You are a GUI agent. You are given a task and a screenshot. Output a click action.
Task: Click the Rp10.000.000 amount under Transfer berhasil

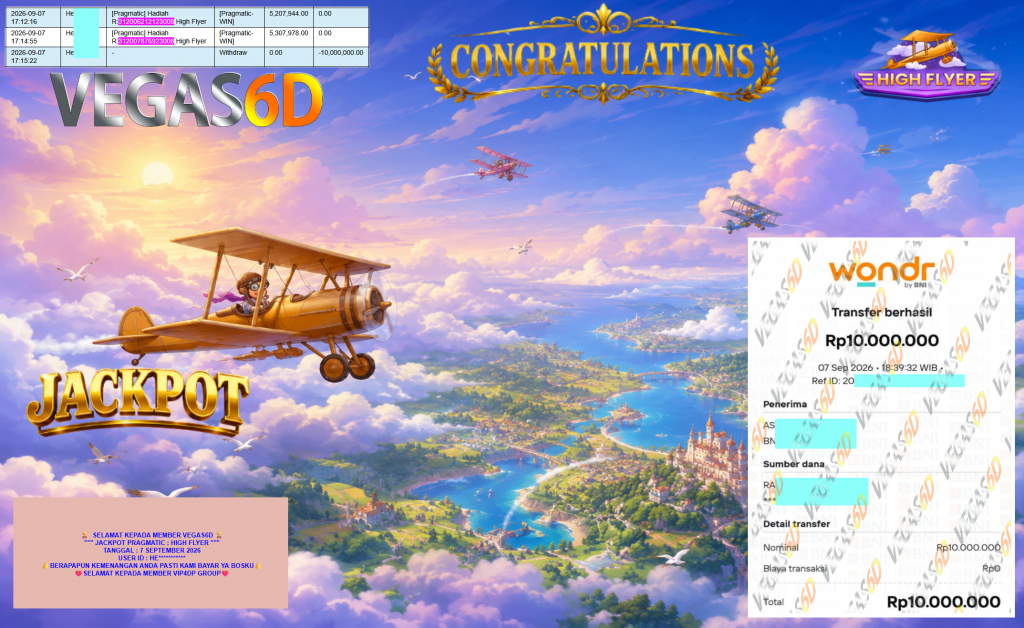pyautogui.click(x=882, y=341)
